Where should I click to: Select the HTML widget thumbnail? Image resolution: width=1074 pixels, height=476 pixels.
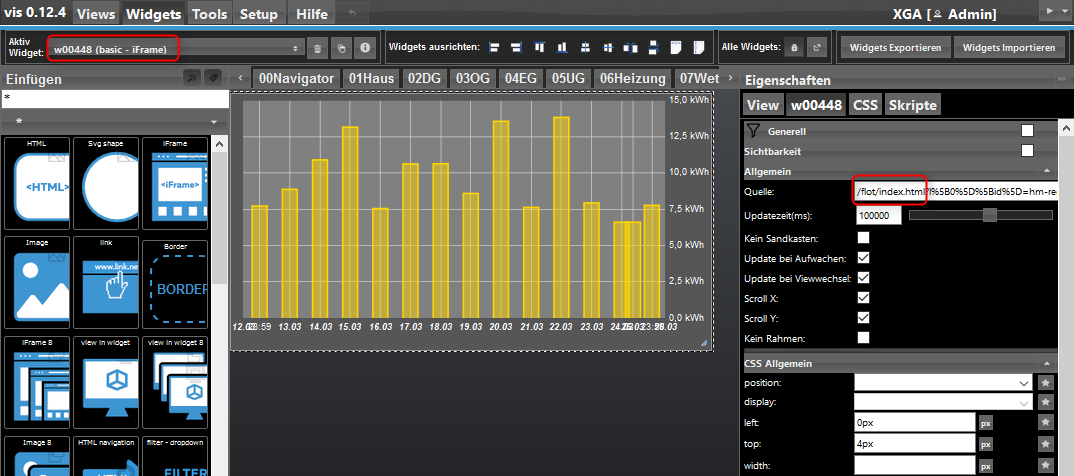[36, 185]
